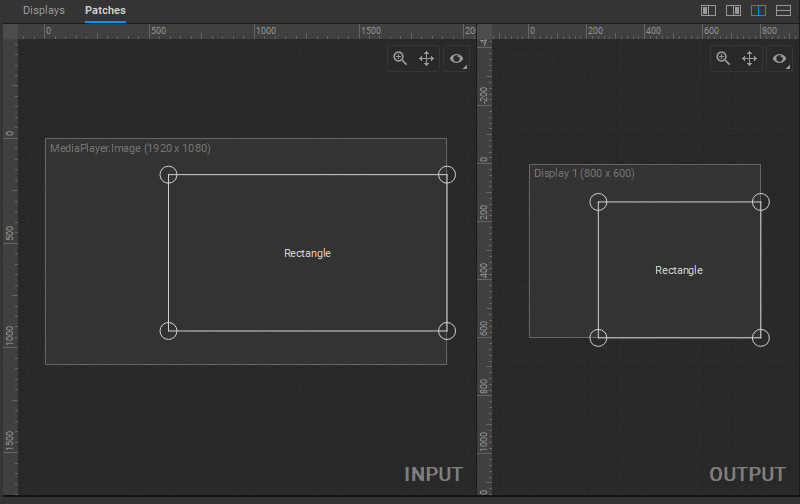Click the MediaPlayer.Image (1920 x 1080) label

coord(130,148)
